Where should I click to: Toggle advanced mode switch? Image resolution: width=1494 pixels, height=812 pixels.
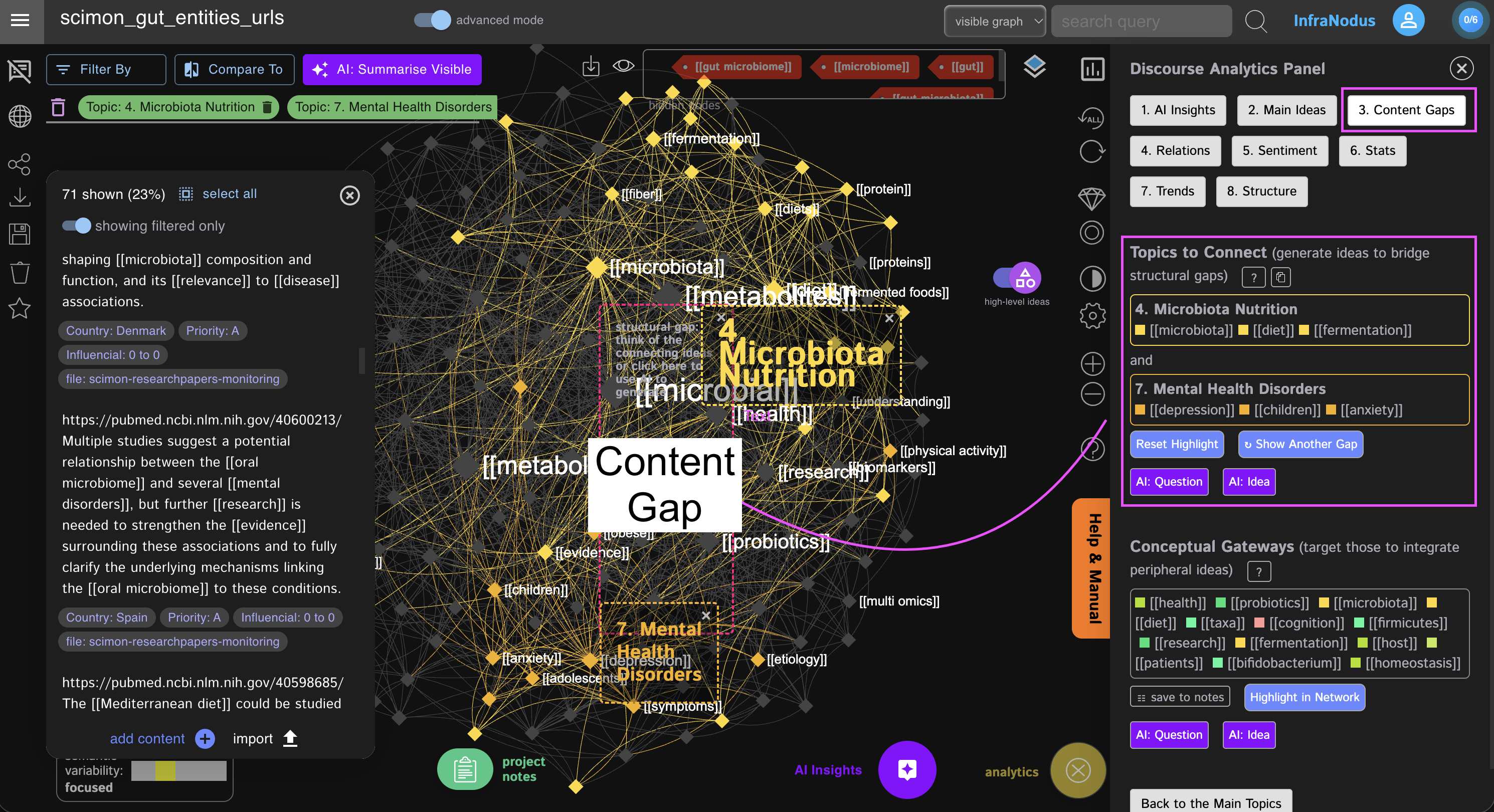tap(432, 20)
